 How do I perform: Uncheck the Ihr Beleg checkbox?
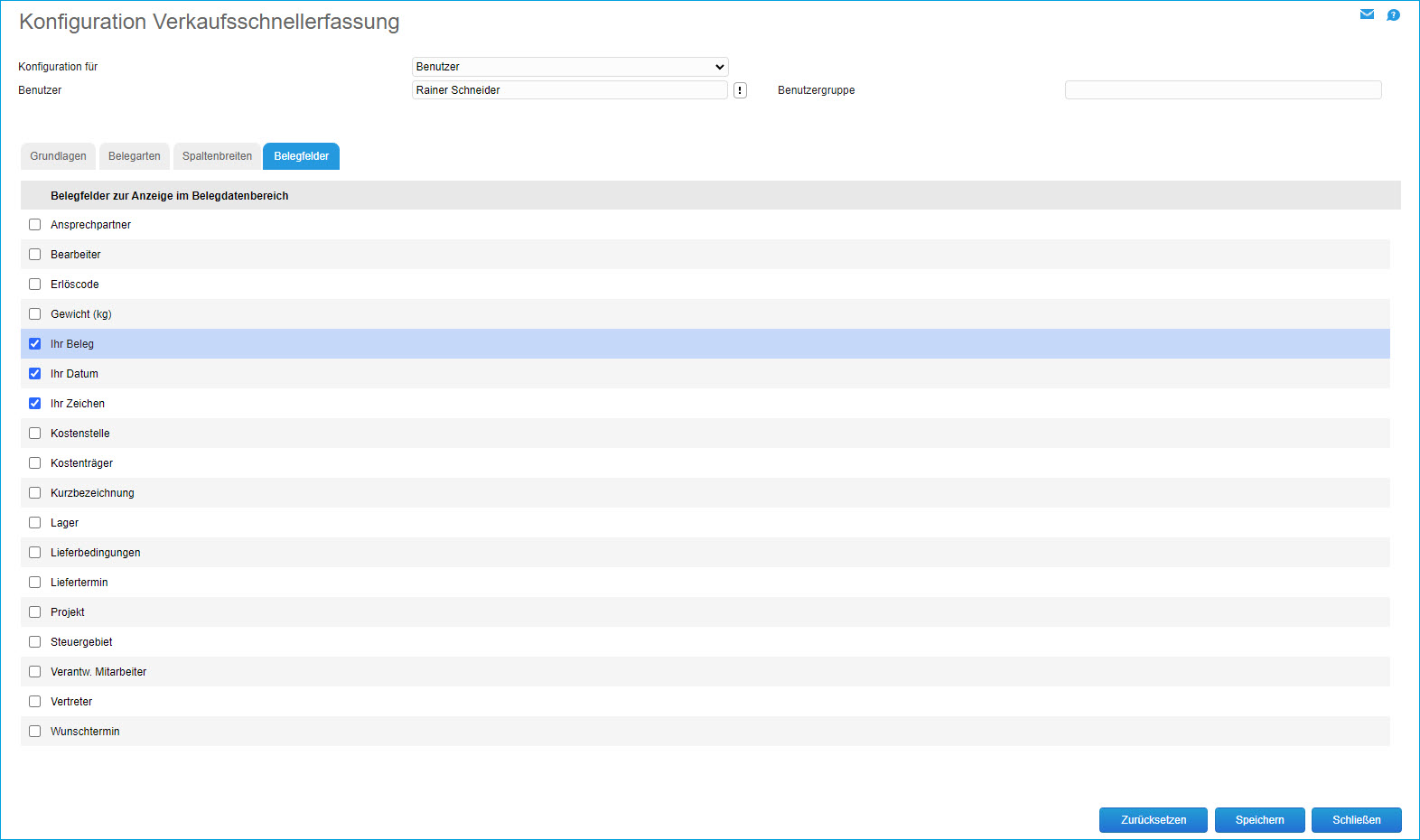[35, 344]
